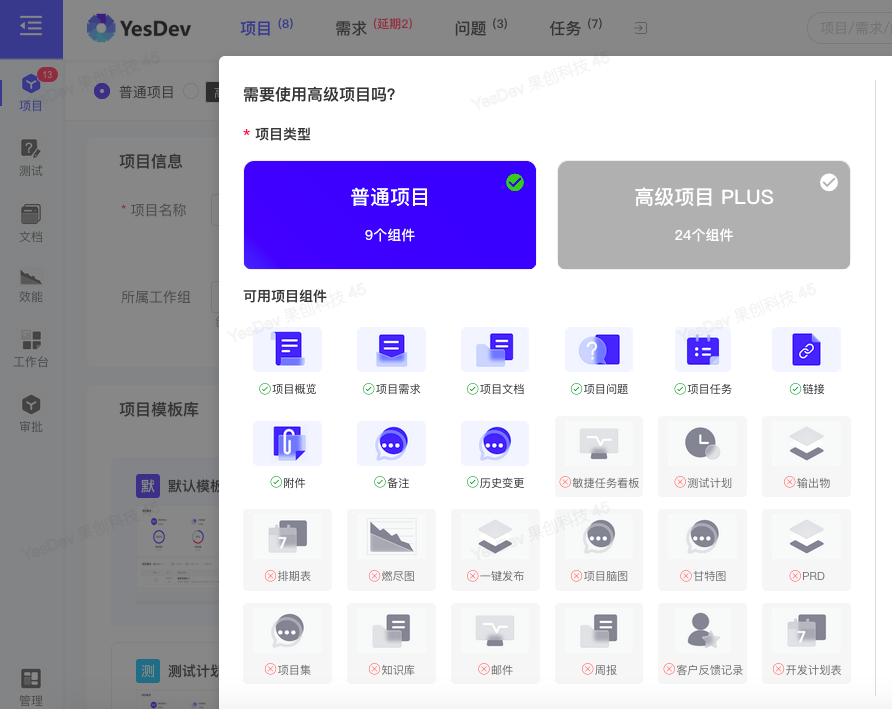Open the 审批 section in the sidebar
This screenshot has height=709, width=892.
click(x=31, y=413)
